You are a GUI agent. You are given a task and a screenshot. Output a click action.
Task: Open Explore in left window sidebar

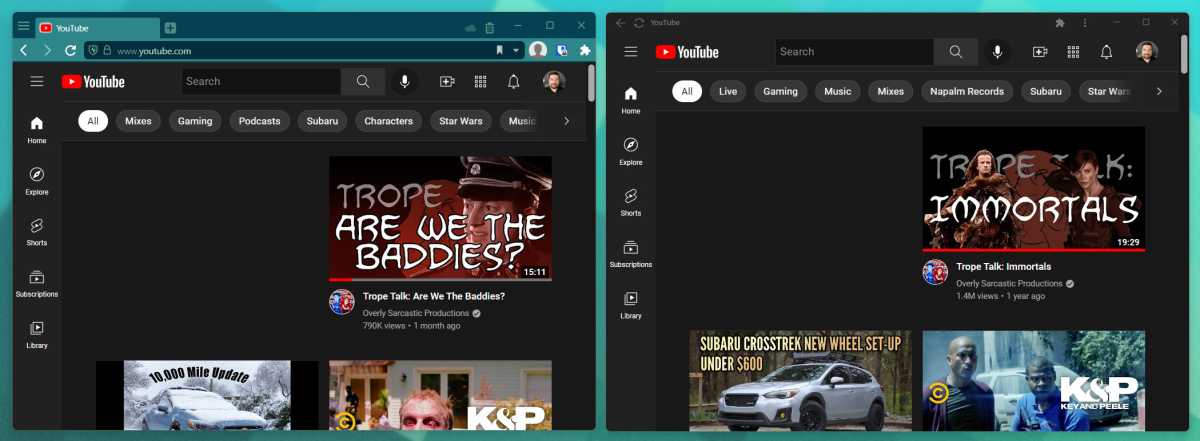[37, 181]
